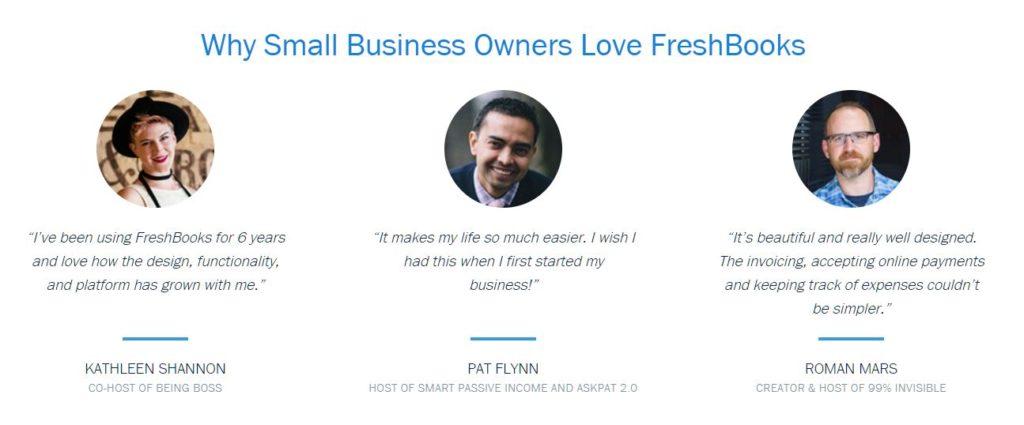Click the blue divider above Roman Mars
This screenshot has height=425, width=1024.
pos(851,339)
